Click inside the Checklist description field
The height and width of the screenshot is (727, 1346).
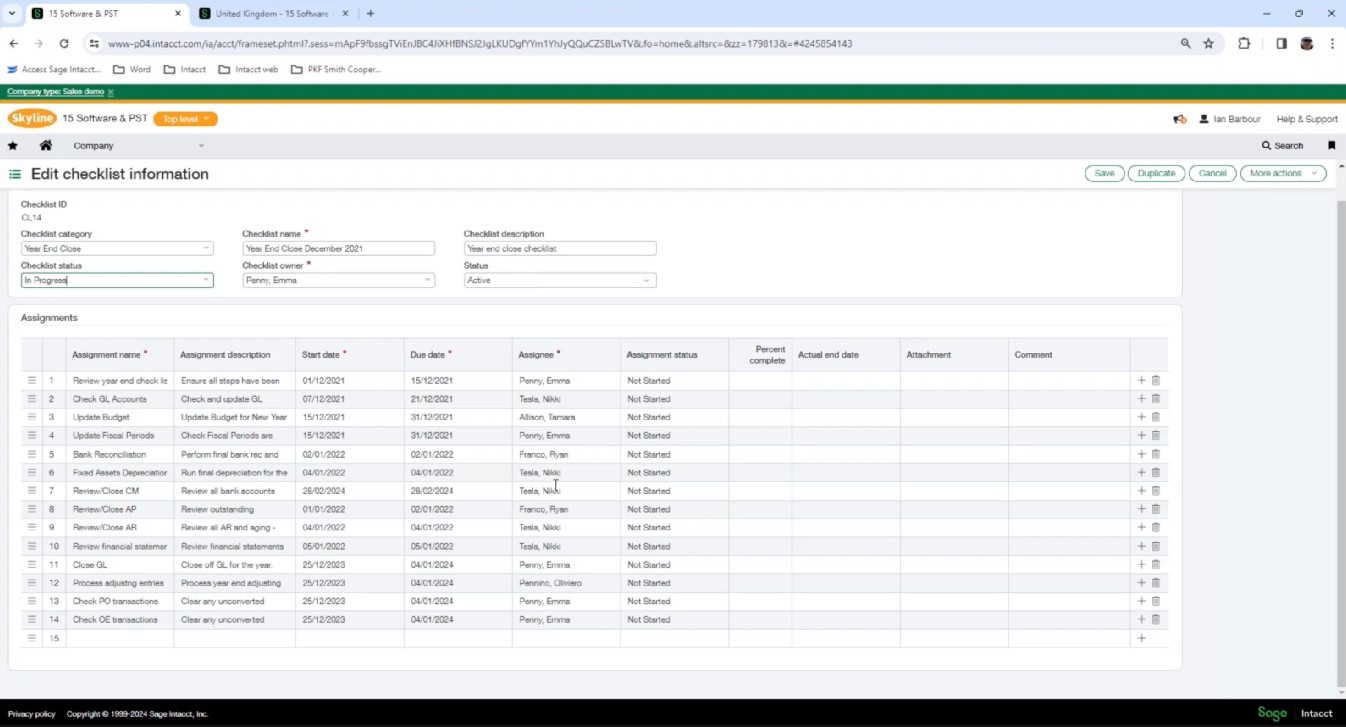pos(558,248)
